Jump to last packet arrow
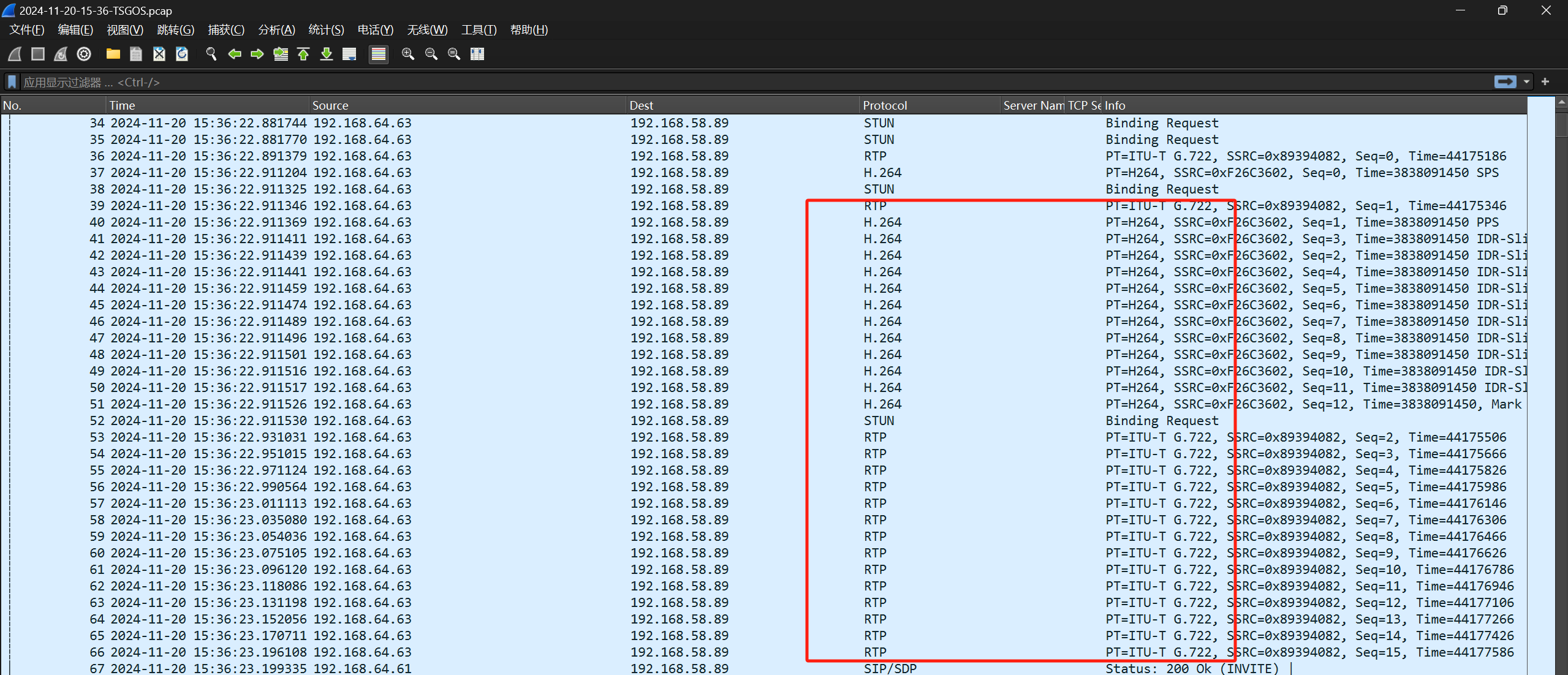 pos(327,54)
